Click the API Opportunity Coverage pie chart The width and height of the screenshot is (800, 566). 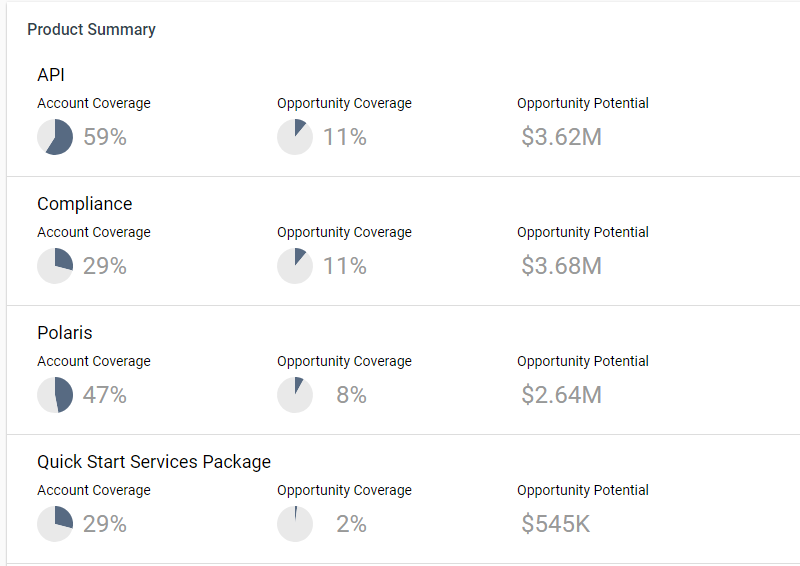[x=295, y=137]
